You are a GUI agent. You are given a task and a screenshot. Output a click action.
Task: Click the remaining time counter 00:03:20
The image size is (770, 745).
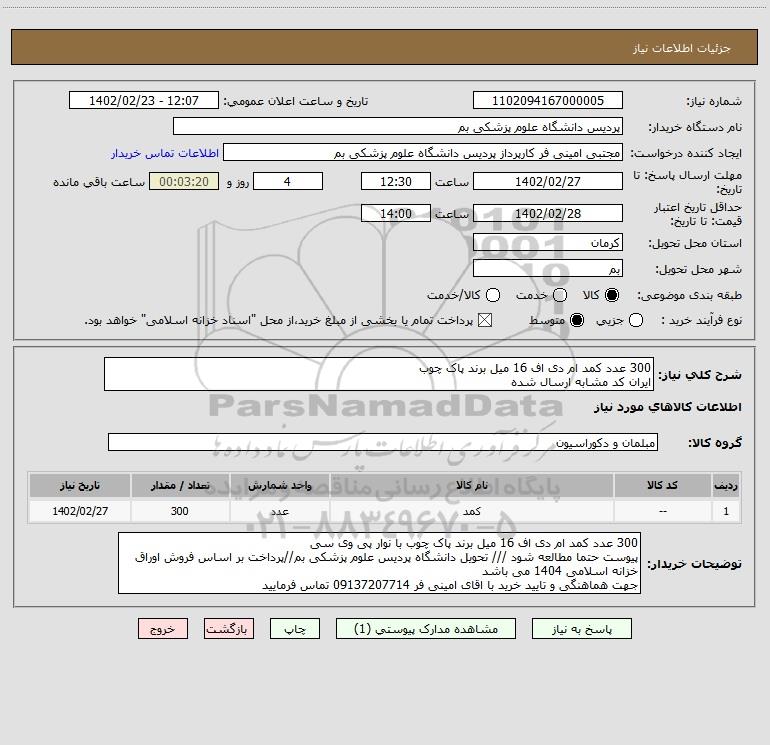[x=184, y=182]
